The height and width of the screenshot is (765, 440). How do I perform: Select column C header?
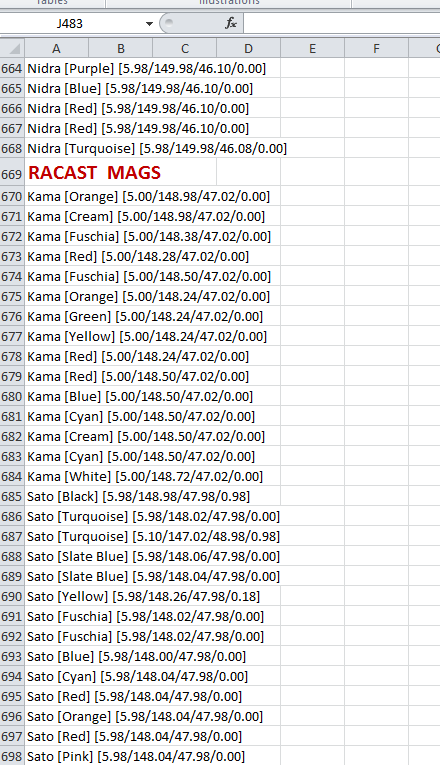pyautogui.click(x=184, y=48)
